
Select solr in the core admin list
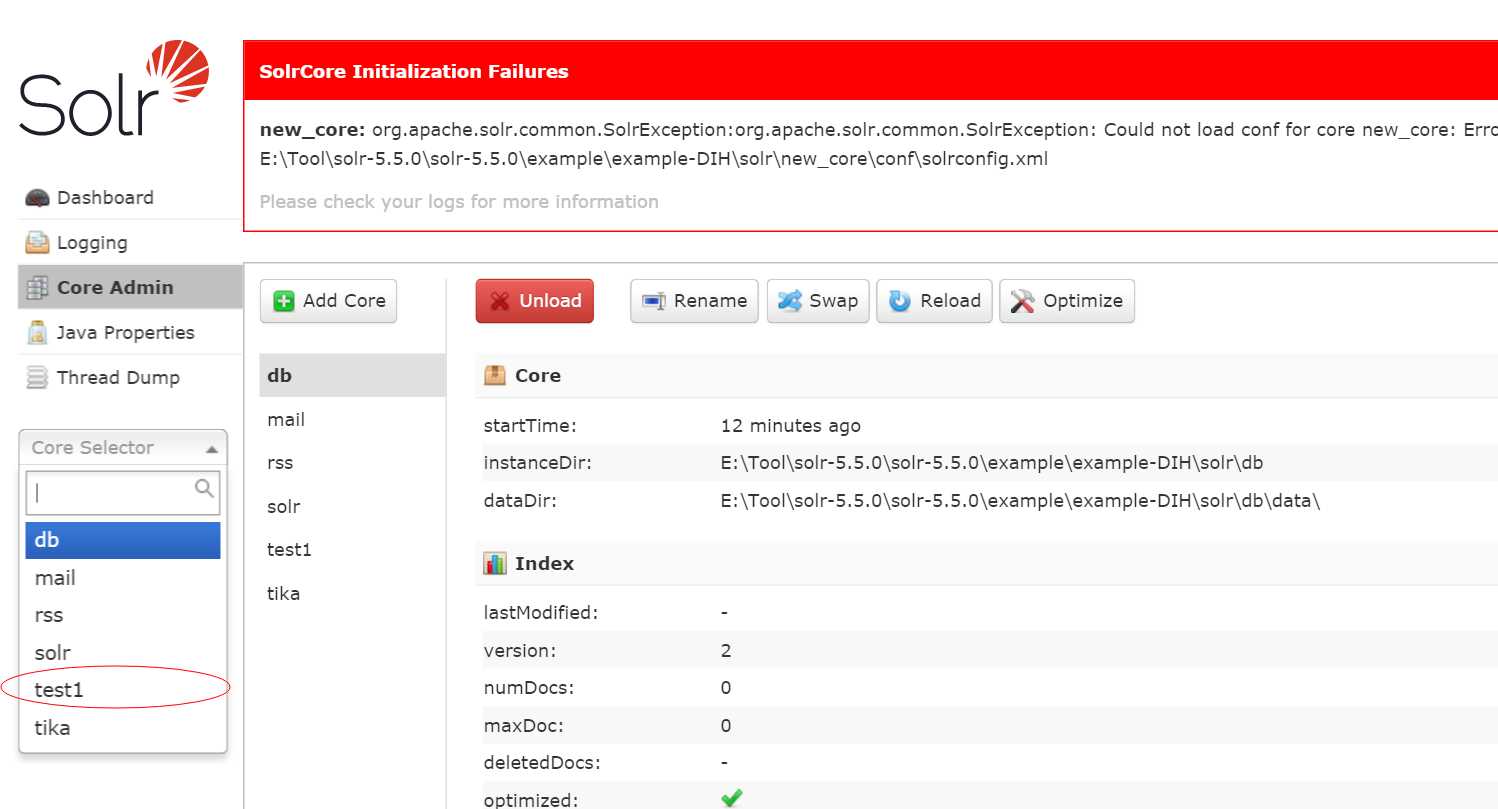(353, 507)
